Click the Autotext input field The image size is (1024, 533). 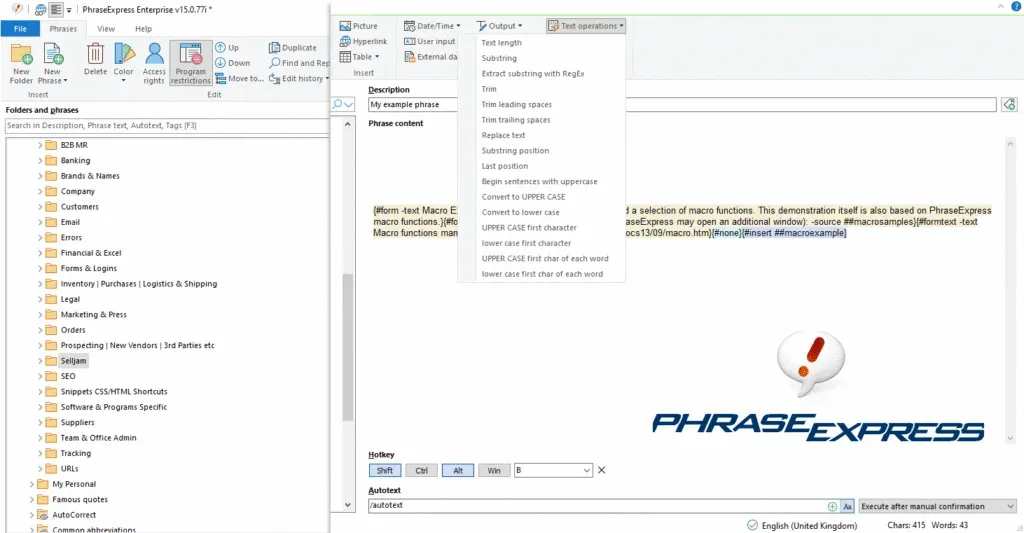click(x=597, y=506)
